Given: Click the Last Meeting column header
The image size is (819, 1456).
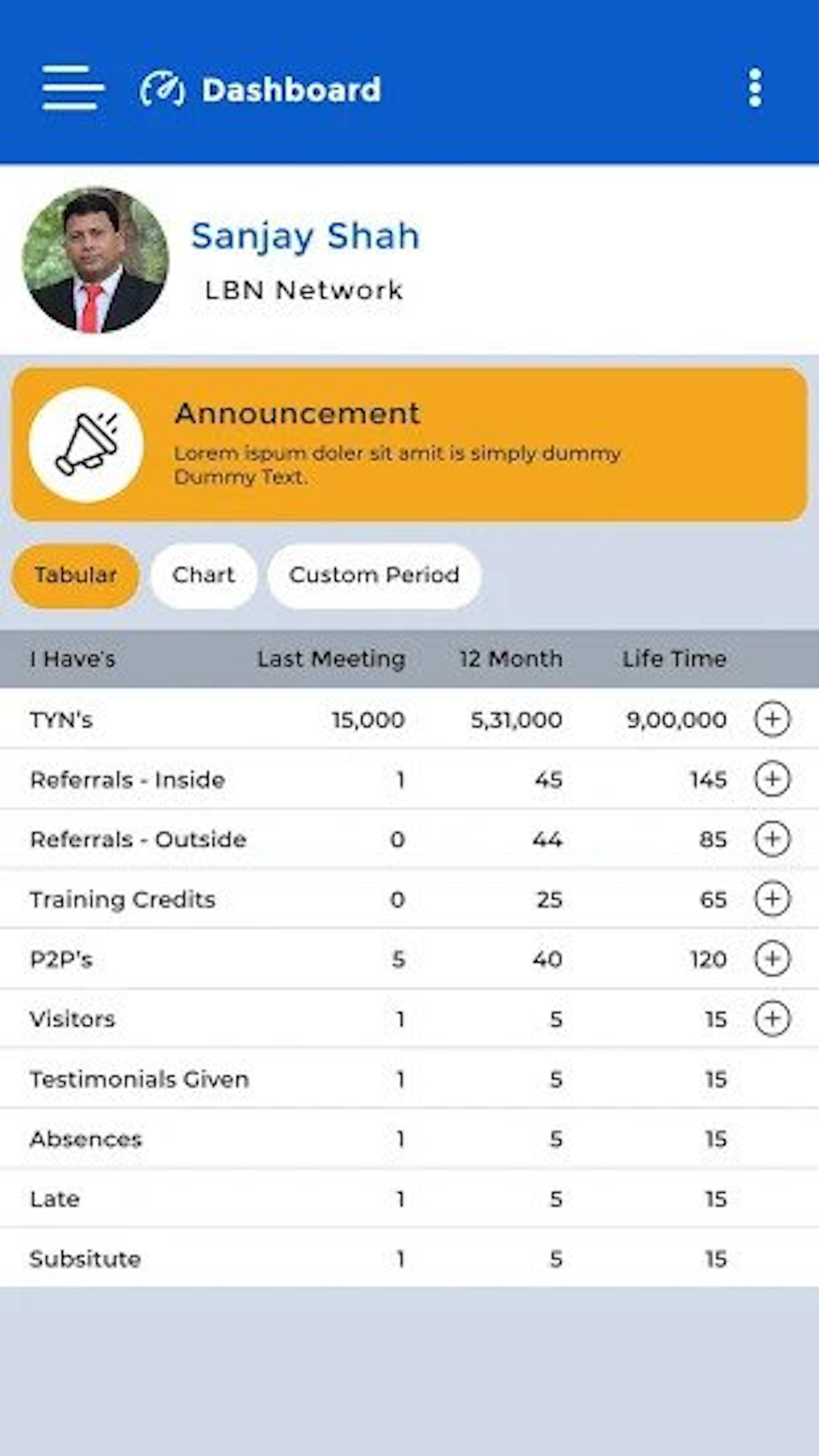Looking at the screenshot, I should (x=331, y=658).
